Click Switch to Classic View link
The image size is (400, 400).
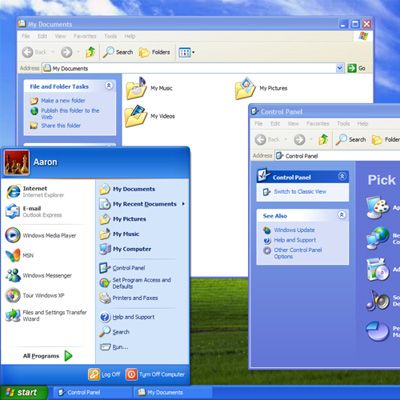click(x=300, y=192)
